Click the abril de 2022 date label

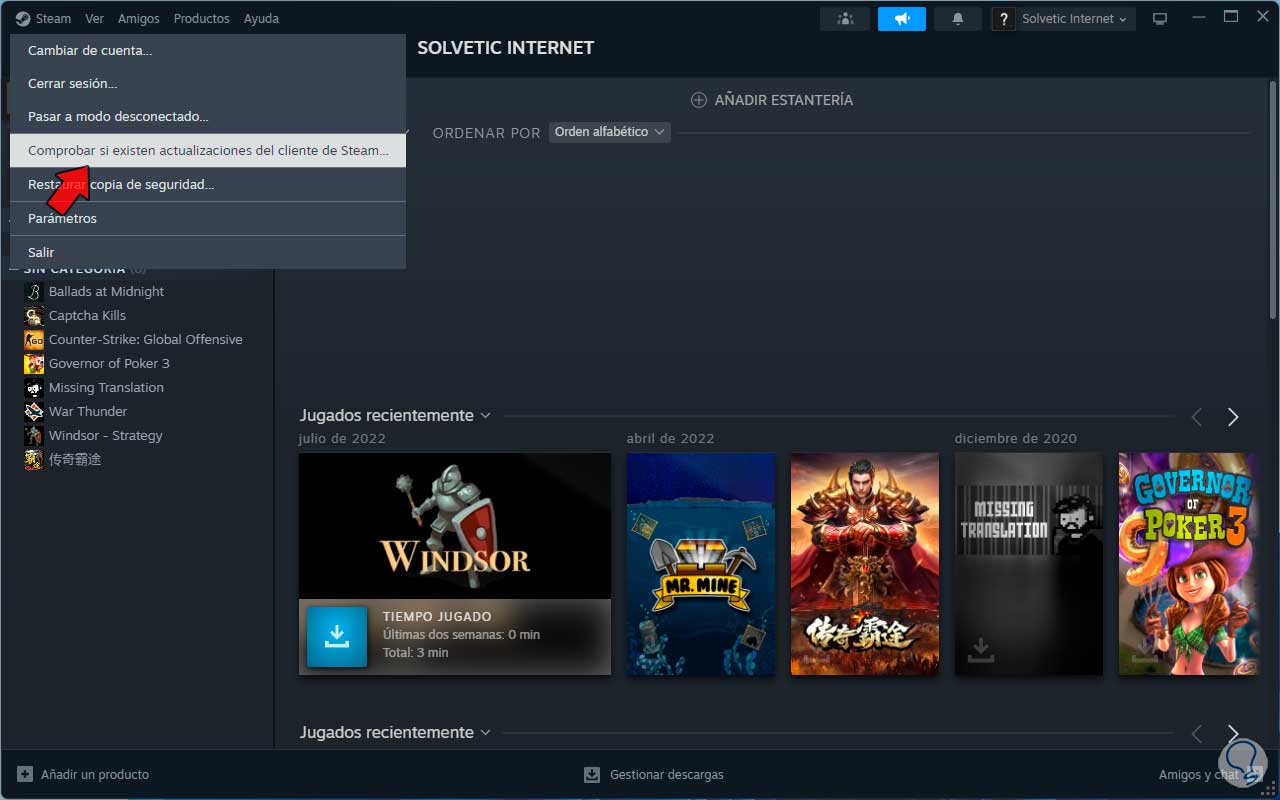click(670, 438)
